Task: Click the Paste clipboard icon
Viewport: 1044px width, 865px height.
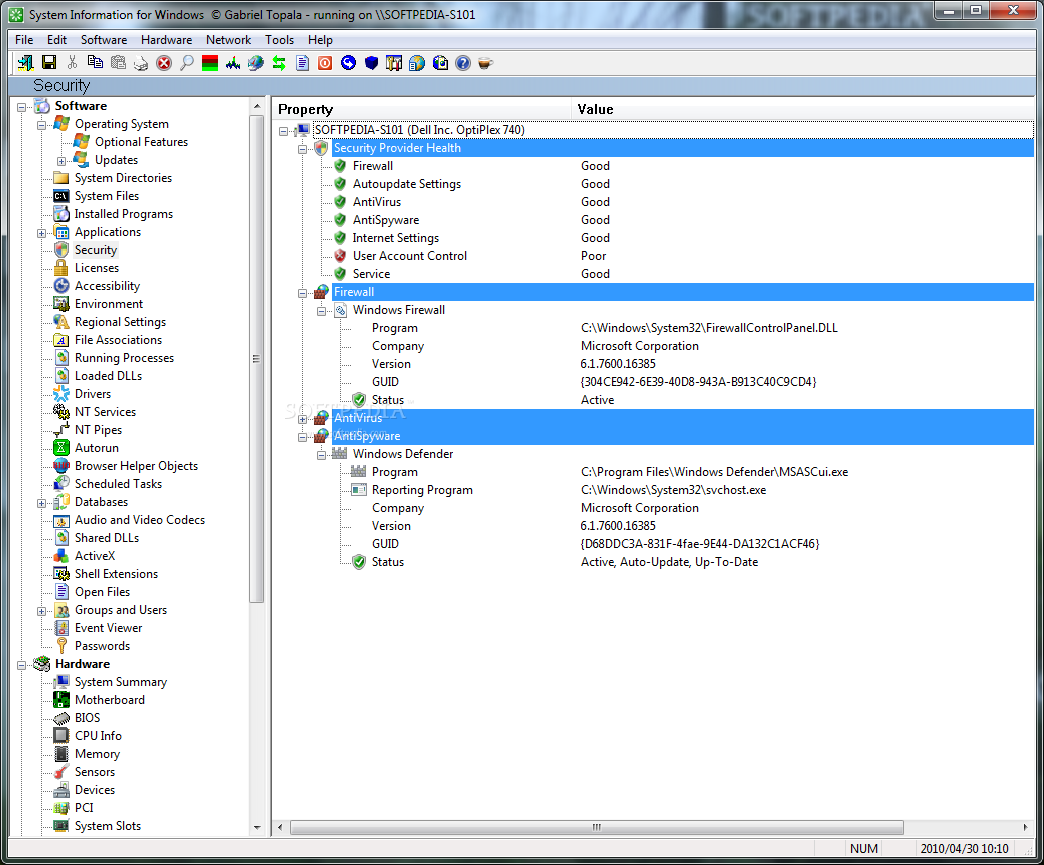Action: (x=118, y=63)
